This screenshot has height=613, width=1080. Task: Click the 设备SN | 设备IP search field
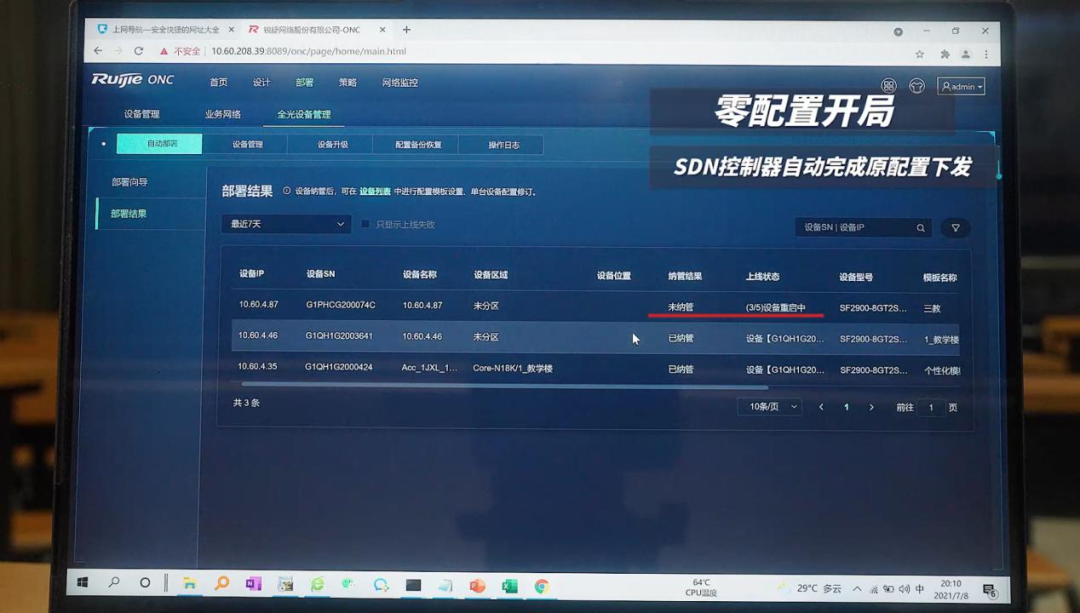(x=855, y=228)
